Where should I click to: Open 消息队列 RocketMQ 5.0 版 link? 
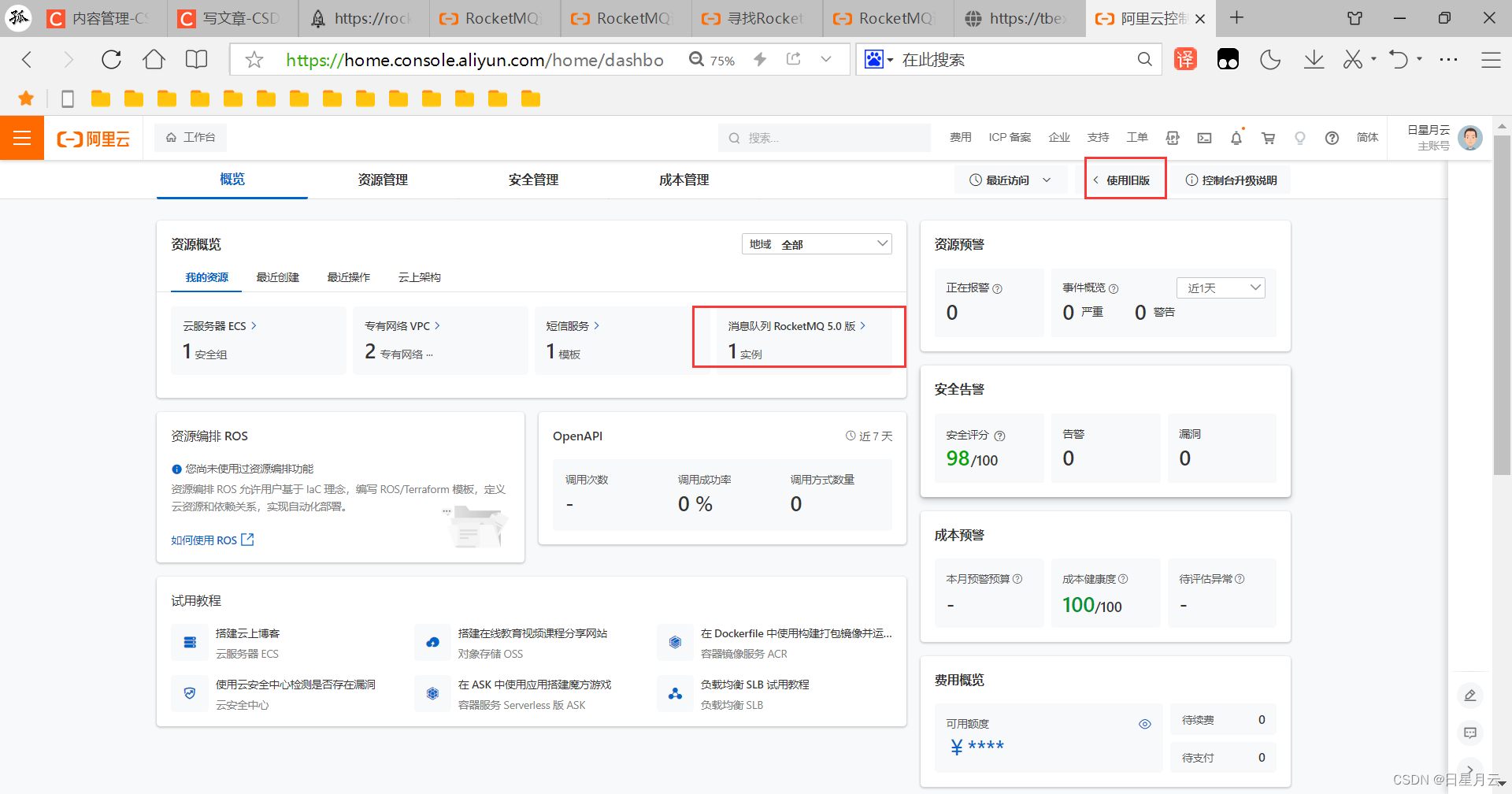coord(797,326)
